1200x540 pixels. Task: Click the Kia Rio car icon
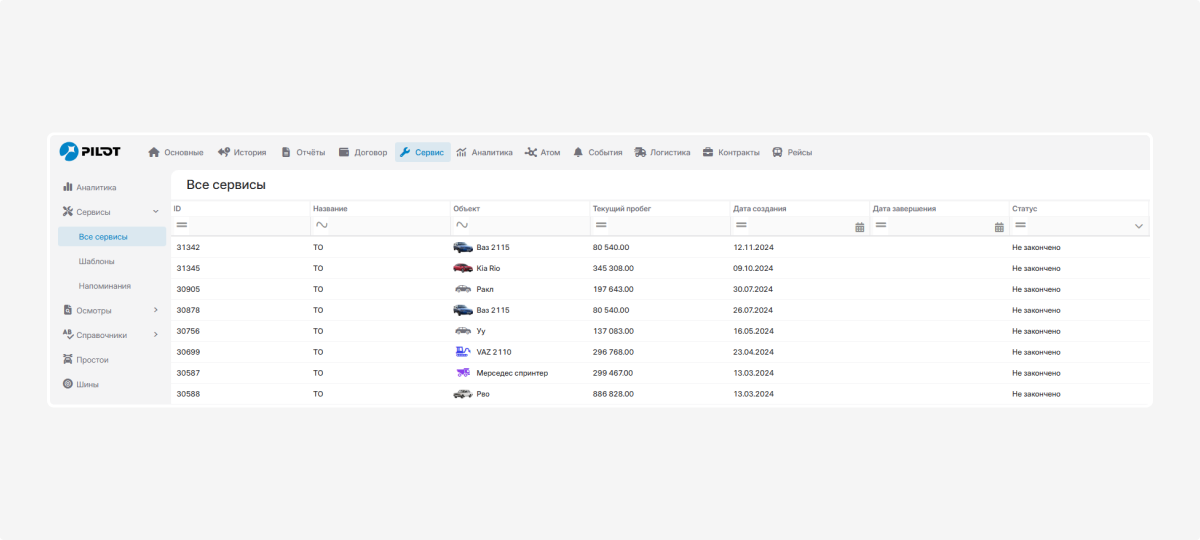coord(462,268)
